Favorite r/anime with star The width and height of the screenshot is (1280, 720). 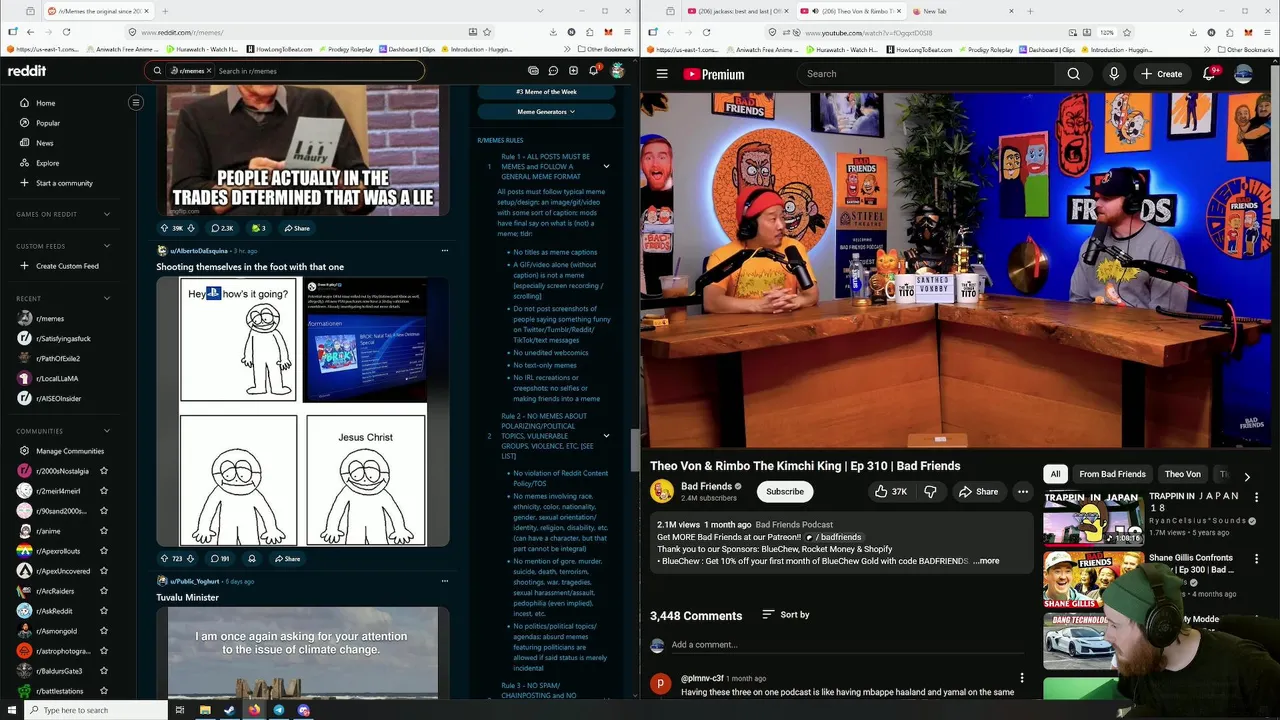click(x=104, y=531)
